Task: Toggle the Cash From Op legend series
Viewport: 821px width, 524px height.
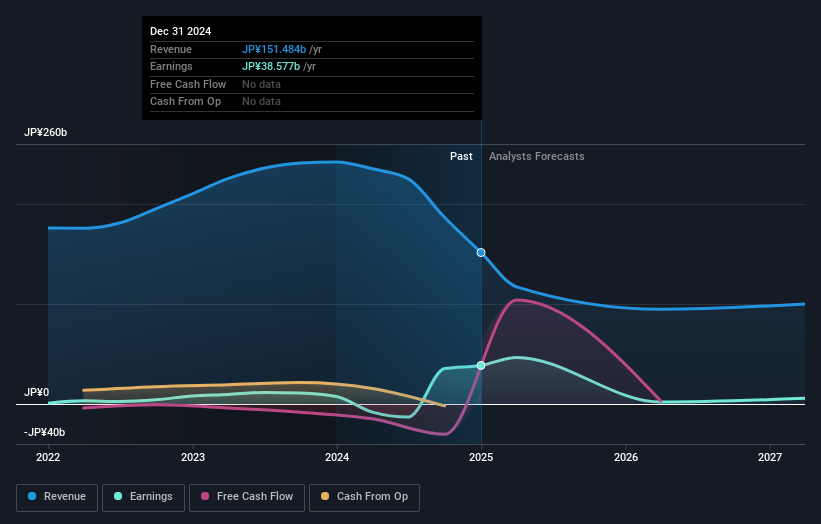Action: [364, 497]
